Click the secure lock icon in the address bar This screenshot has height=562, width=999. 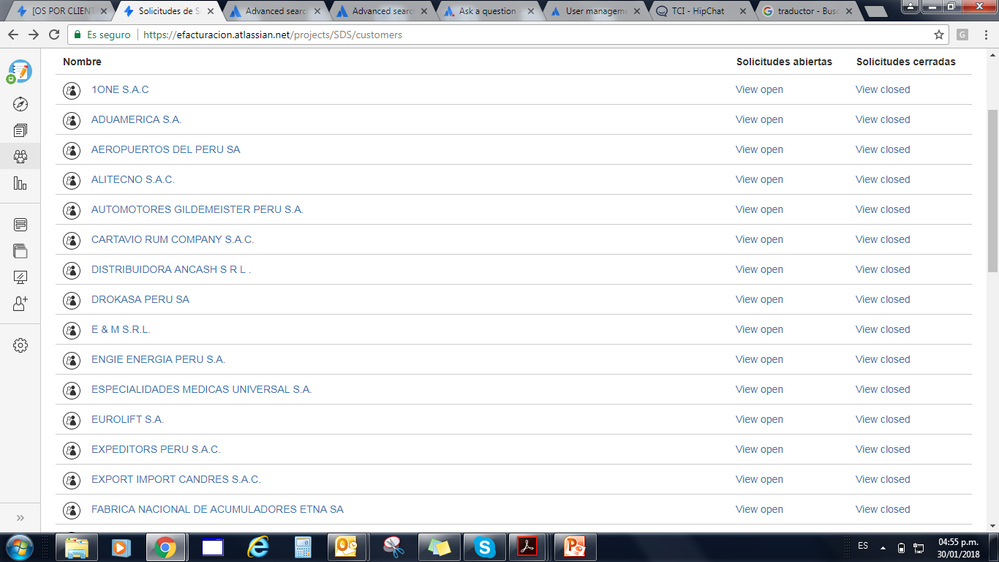78,34
